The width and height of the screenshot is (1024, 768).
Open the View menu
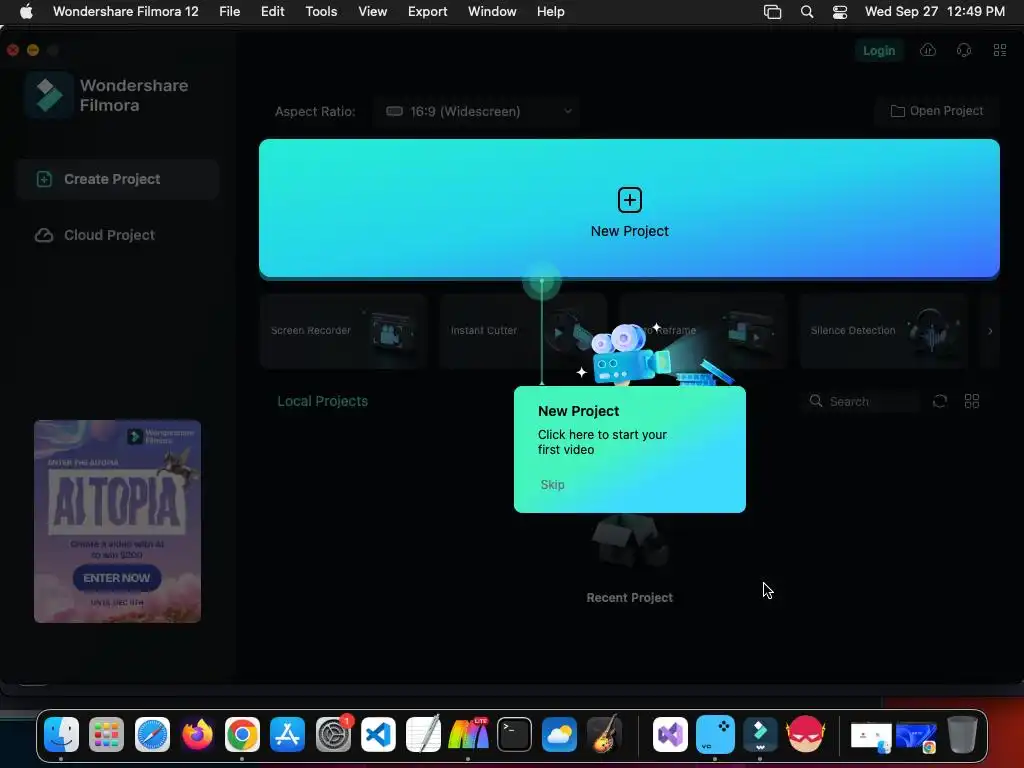372,12
